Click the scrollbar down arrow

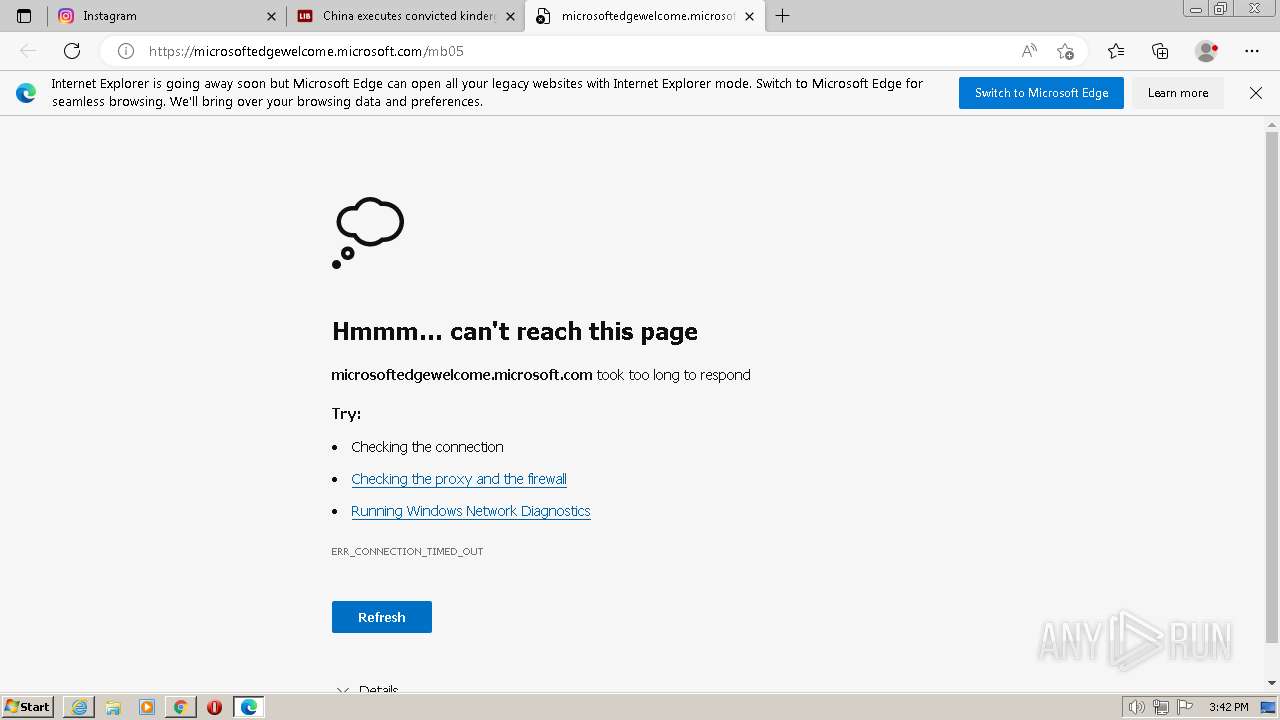pos(1272,683)
